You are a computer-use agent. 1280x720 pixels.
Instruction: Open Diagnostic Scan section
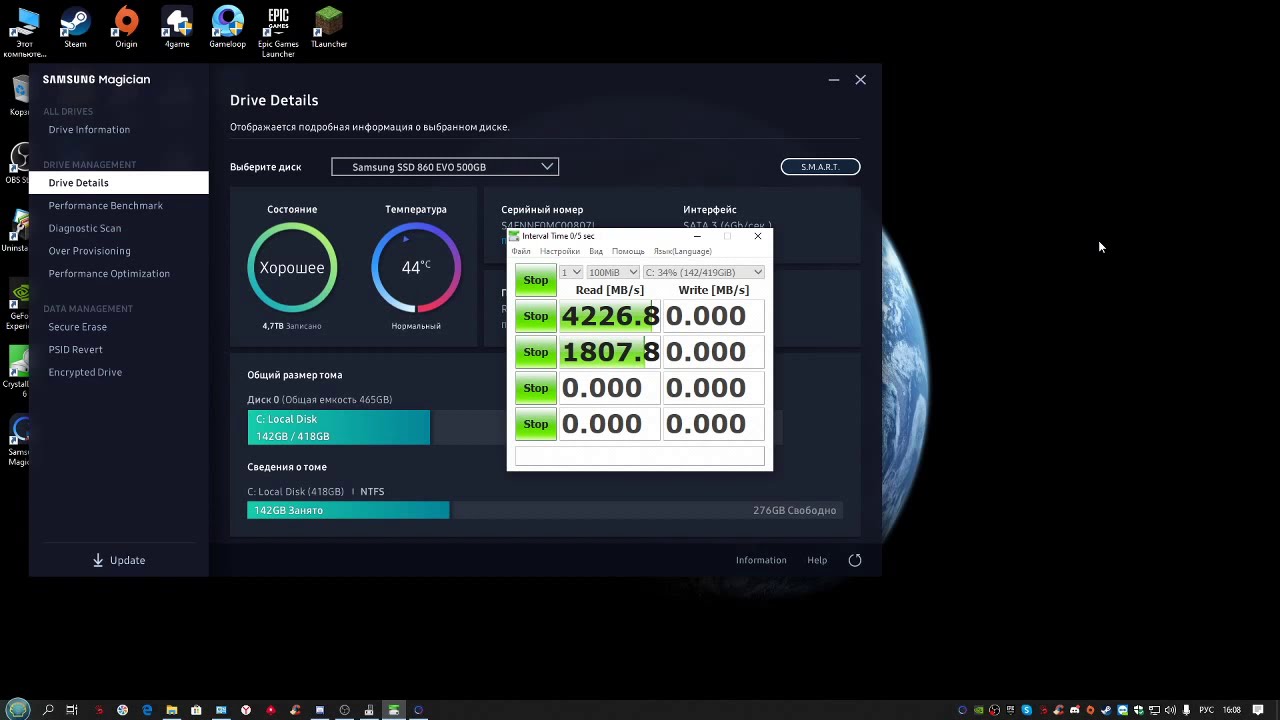click(85, 228)
